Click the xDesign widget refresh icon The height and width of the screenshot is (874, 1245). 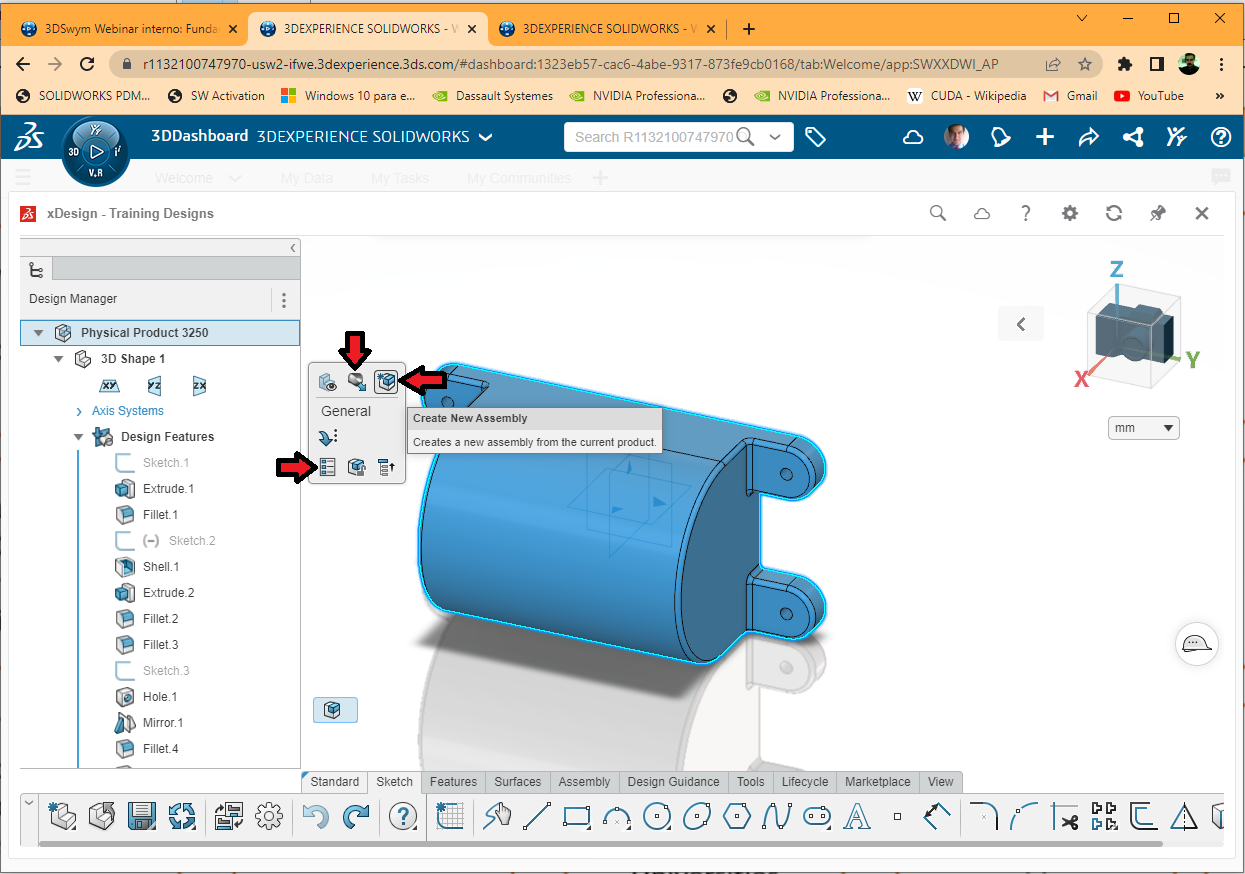1114,213
